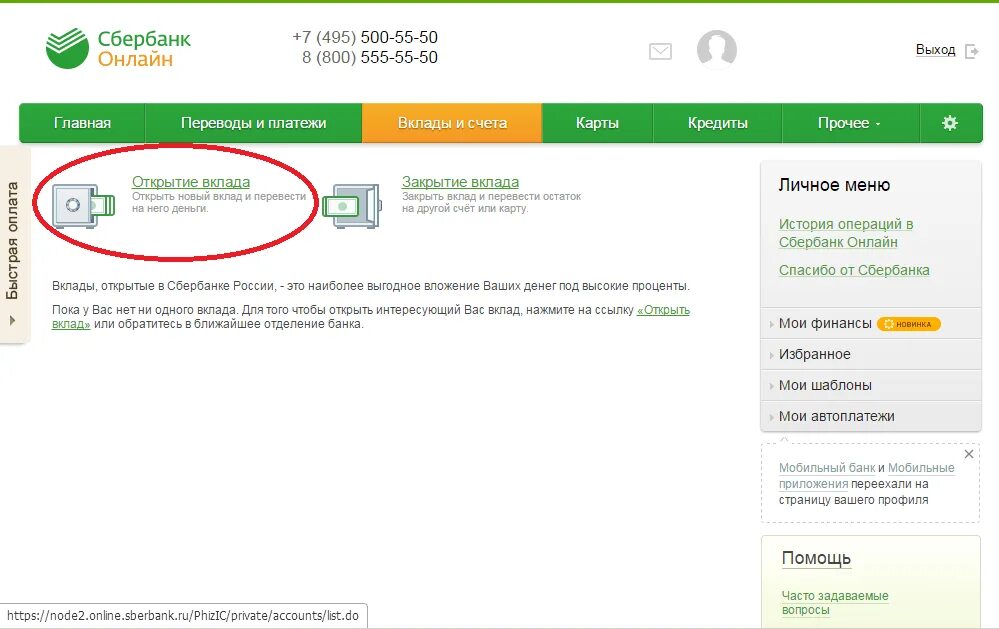Image resolution: width=999 pixels, height=629 pixels.
Task: Click the Выход link
Action: coord(935,50)
